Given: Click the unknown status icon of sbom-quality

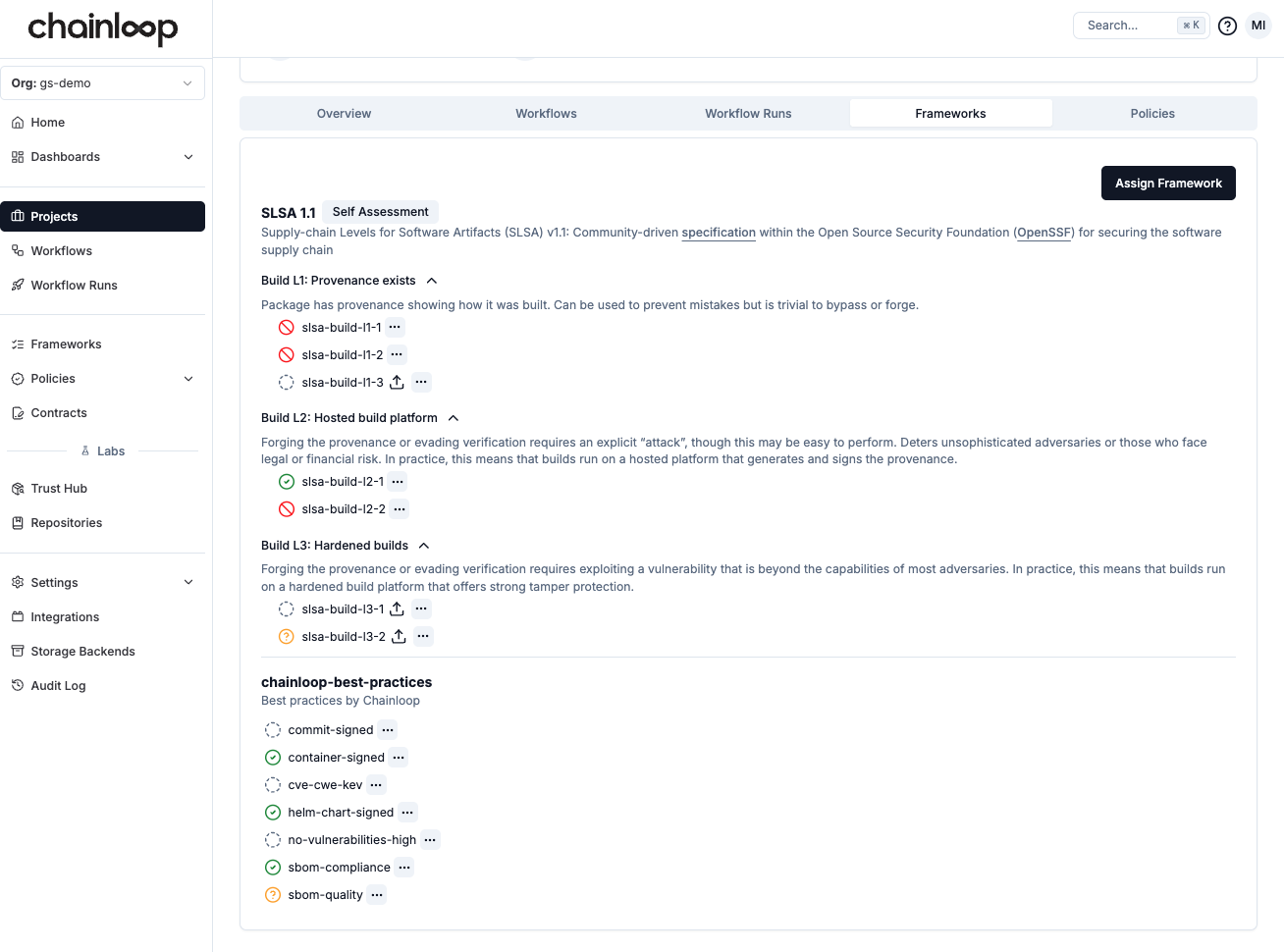Looking at the screenshot, I should 273,894.
